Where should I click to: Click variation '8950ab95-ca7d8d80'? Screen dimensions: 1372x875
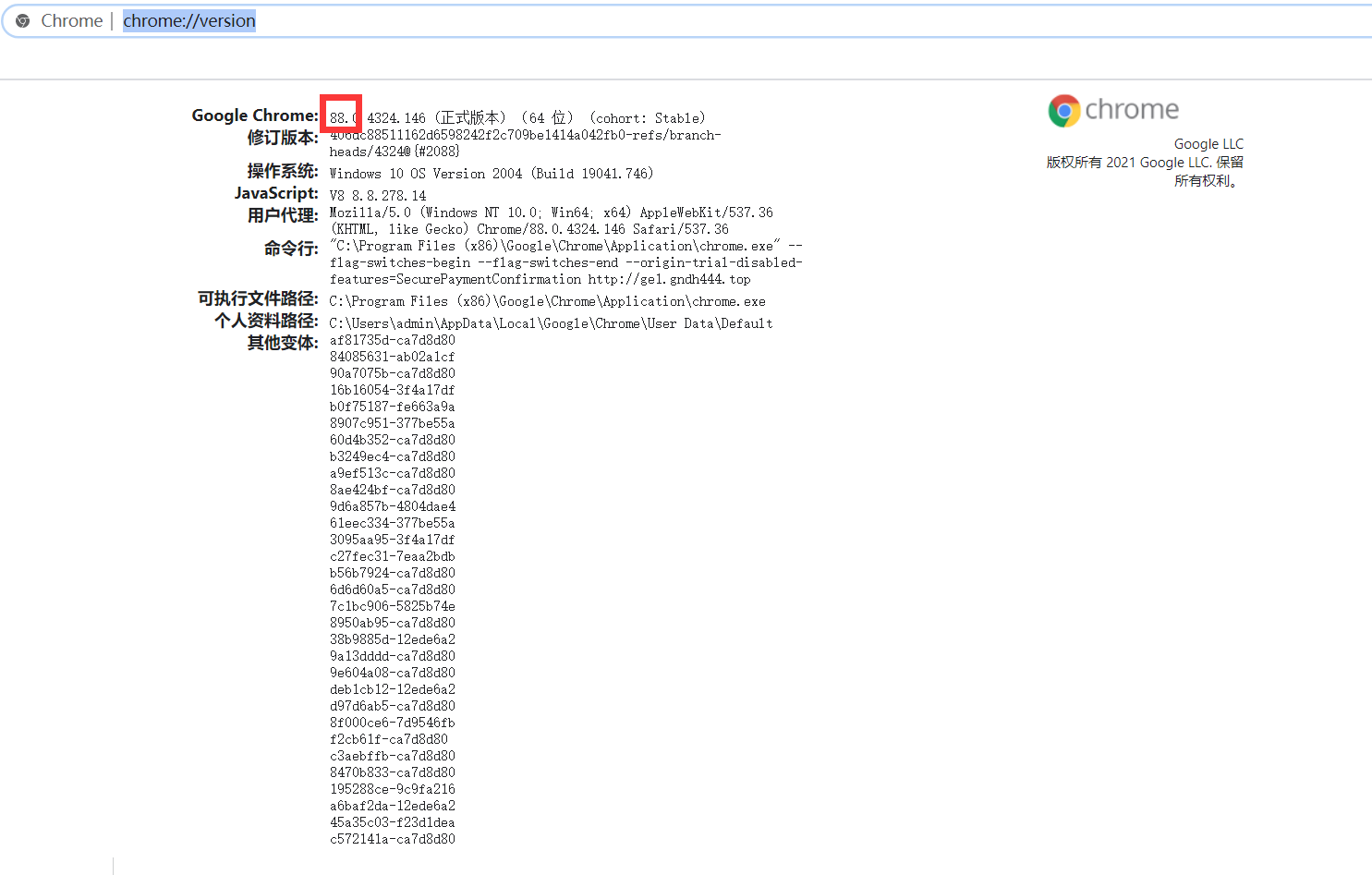[393, 623]
